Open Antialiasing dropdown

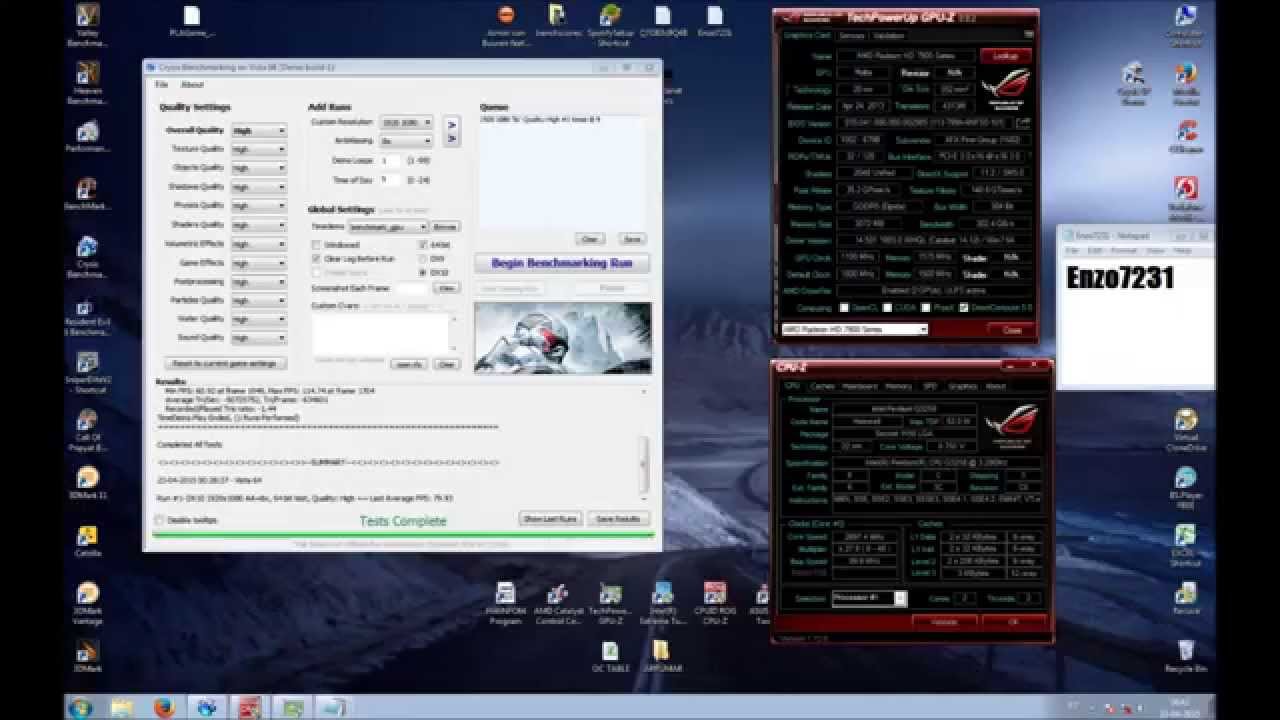coord(406,141)
